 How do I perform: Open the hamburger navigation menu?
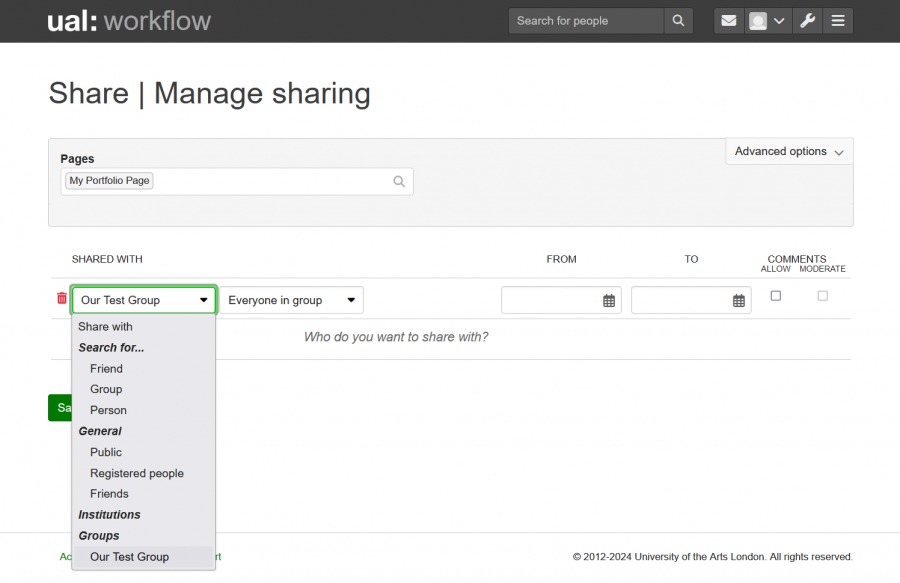point(838,20)
